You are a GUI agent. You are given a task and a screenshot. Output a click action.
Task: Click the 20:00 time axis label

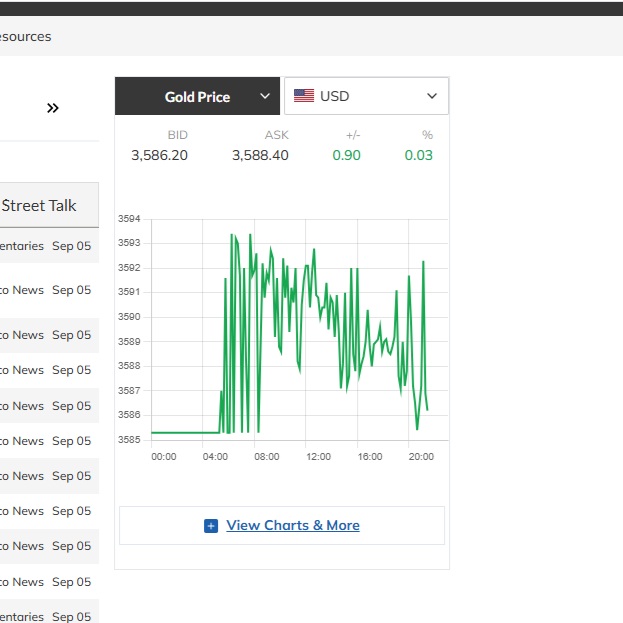coord(421,457)
